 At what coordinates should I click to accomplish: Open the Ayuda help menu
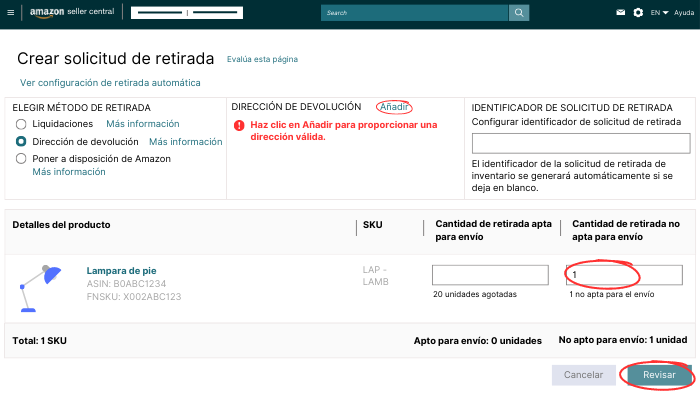click(684, 12)
